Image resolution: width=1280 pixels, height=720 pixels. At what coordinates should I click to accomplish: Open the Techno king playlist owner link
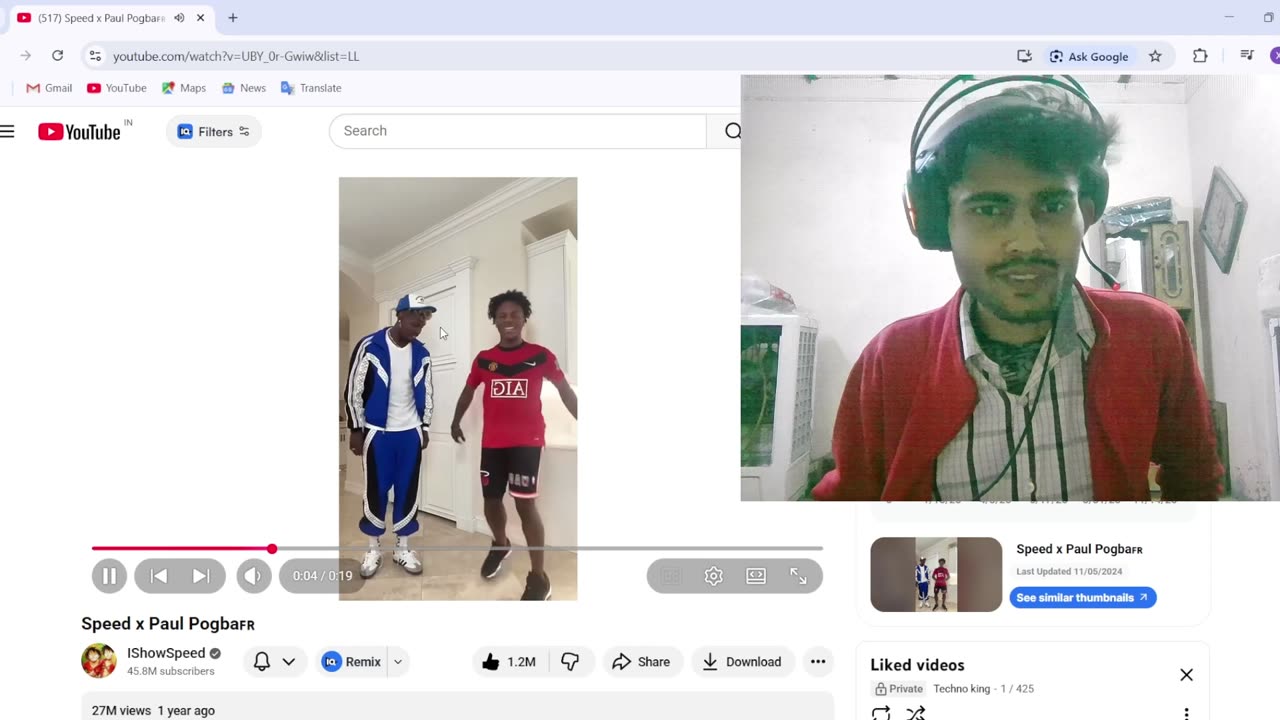point(961,689)
